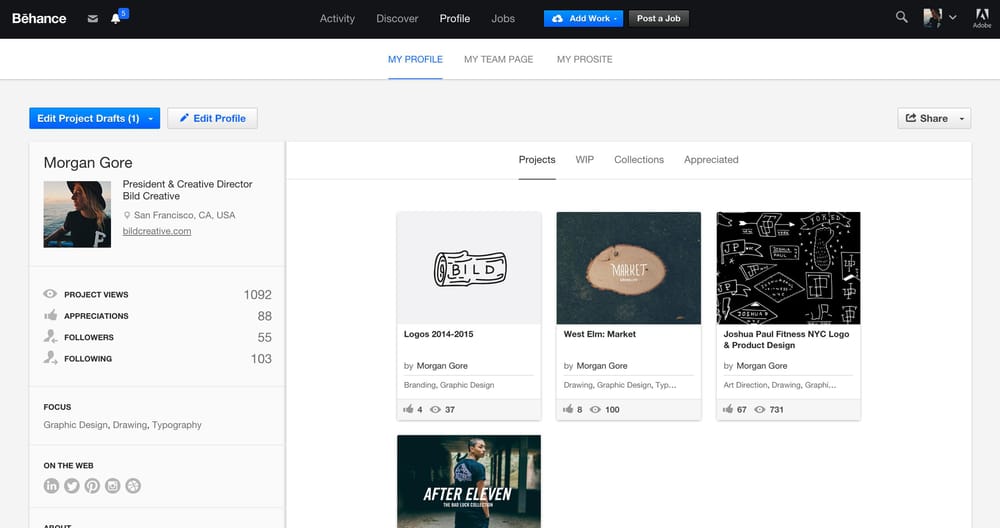Viewport: 1000px width, 528px height.
Task: Expand the Share dropdown arrow
Action: (x=962, y=119)
